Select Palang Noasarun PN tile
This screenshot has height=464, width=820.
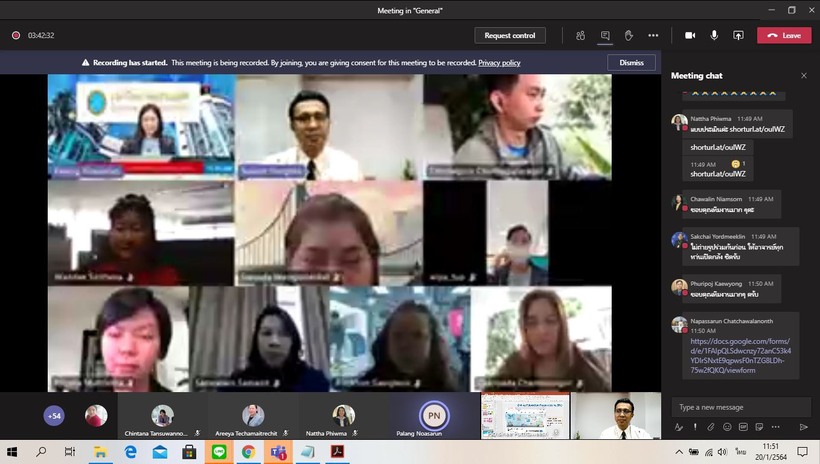point(434,416)
